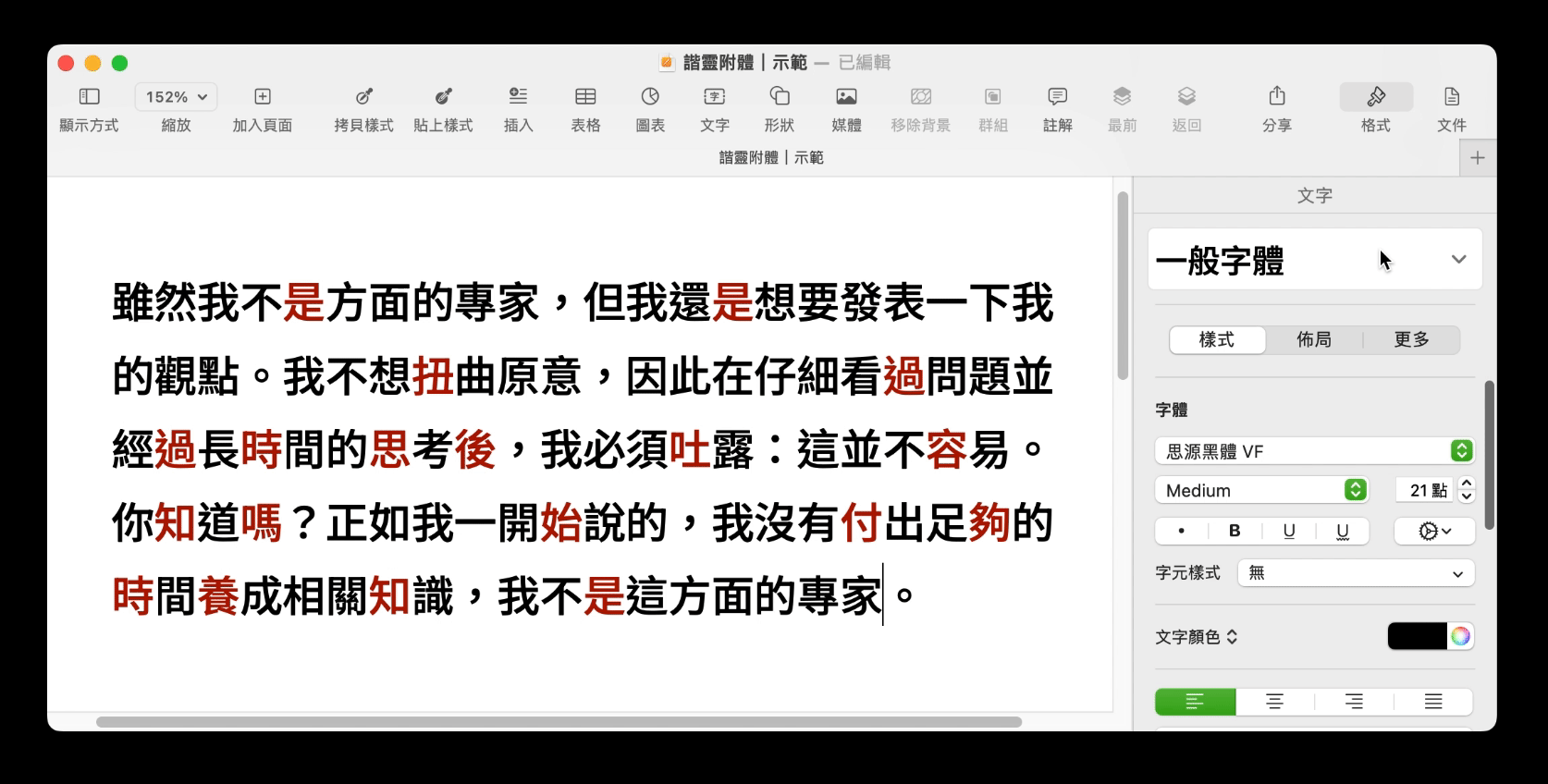Select left text alignment
Viewport: 1548px width, 784px height.
pyautogui.click(x=1195, y=702)
